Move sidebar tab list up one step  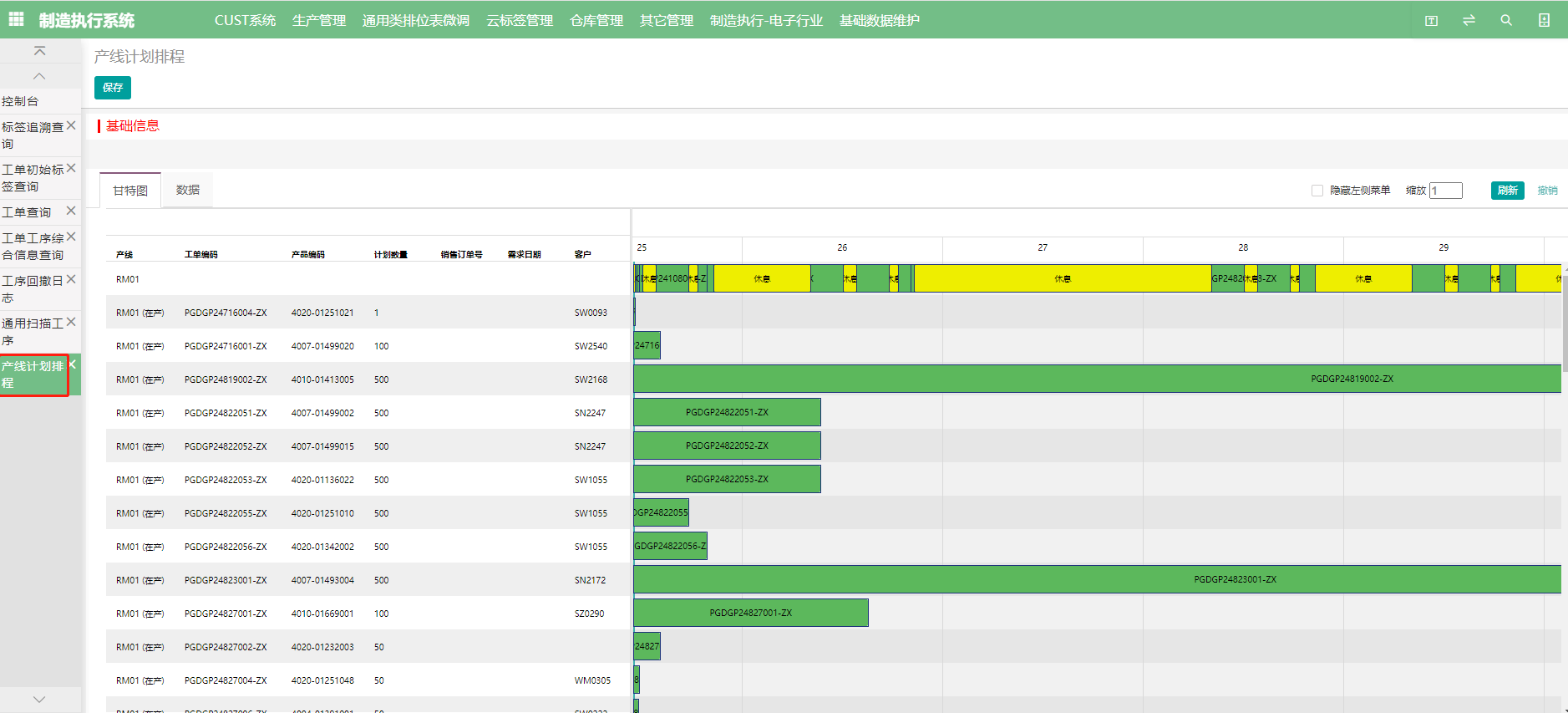tap(39, 76)
